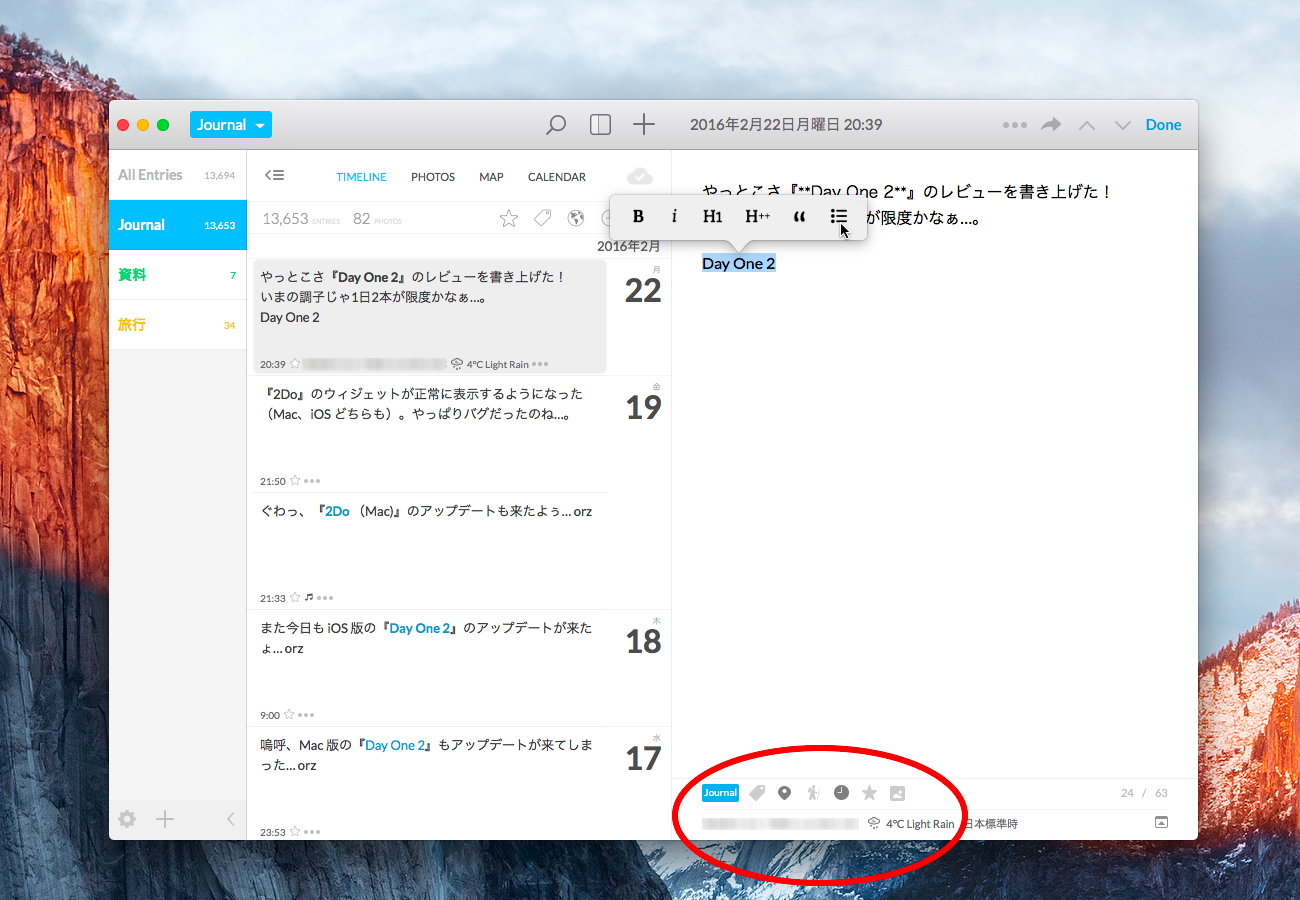Star this entry using the footer star

click(x=870, y=793)
